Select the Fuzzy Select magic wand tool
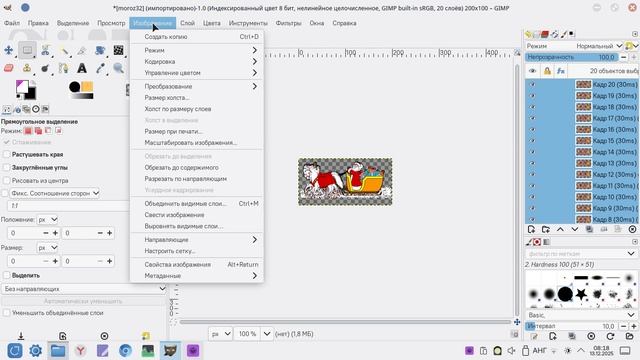640x360 pixels. click(x=64, y=50)
